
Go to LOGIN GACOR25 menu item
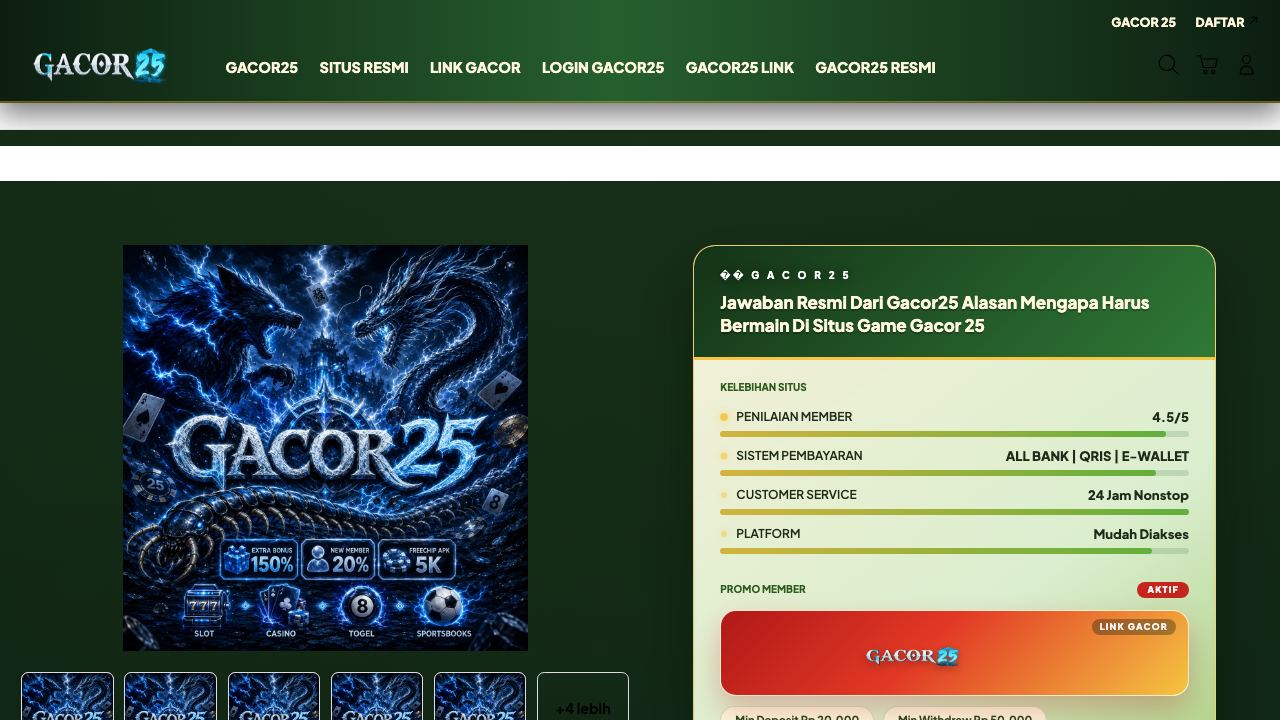point(603,67)
